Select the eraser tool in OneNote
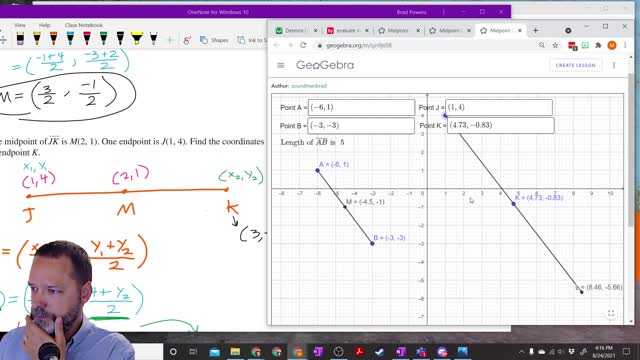 pyautogui.click(x=20, y=39)
